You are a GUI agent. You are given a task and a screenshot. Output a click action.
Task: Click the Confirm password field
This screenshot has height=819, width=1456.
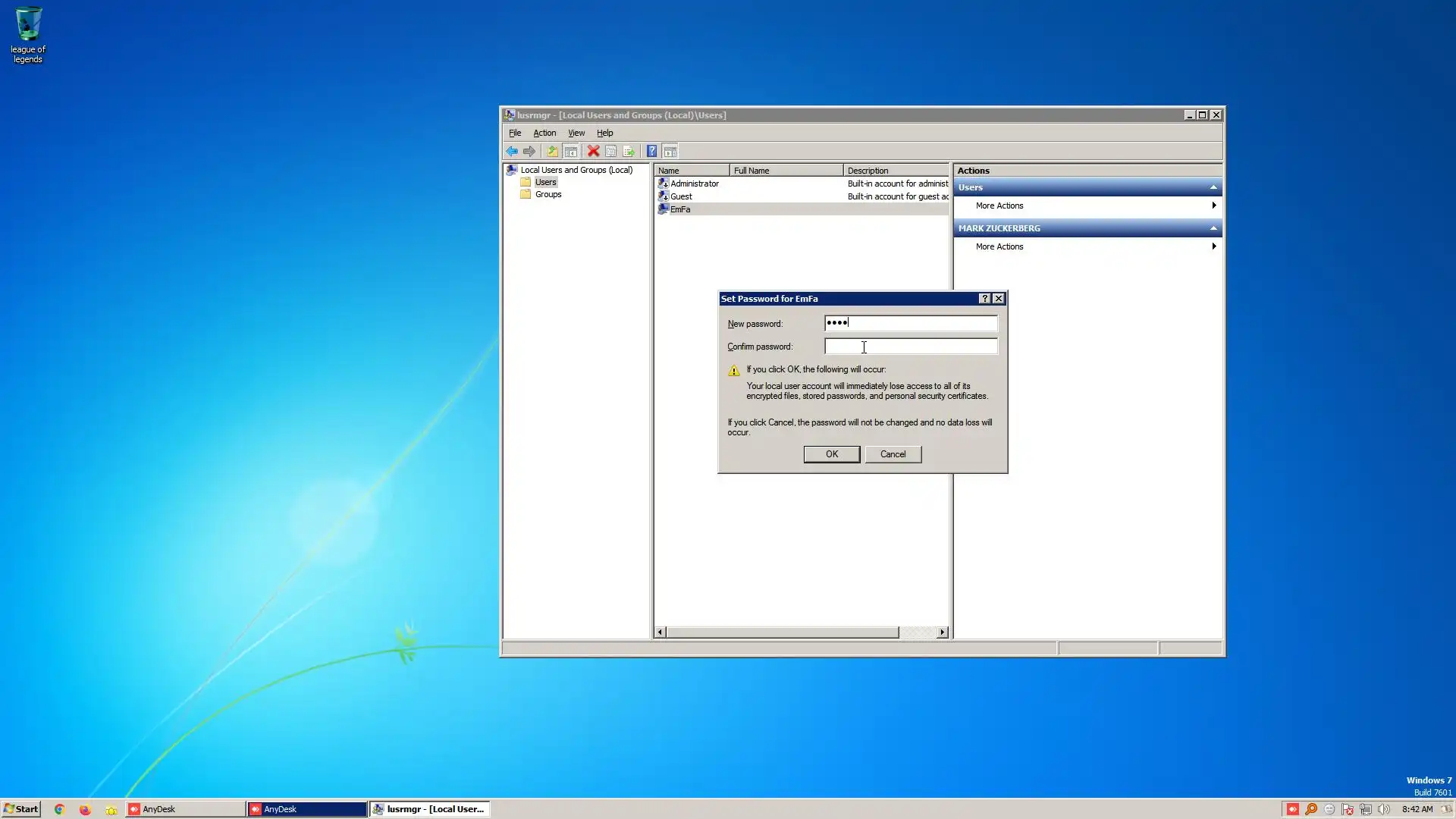pyautogui.click(x=910, y=347)
